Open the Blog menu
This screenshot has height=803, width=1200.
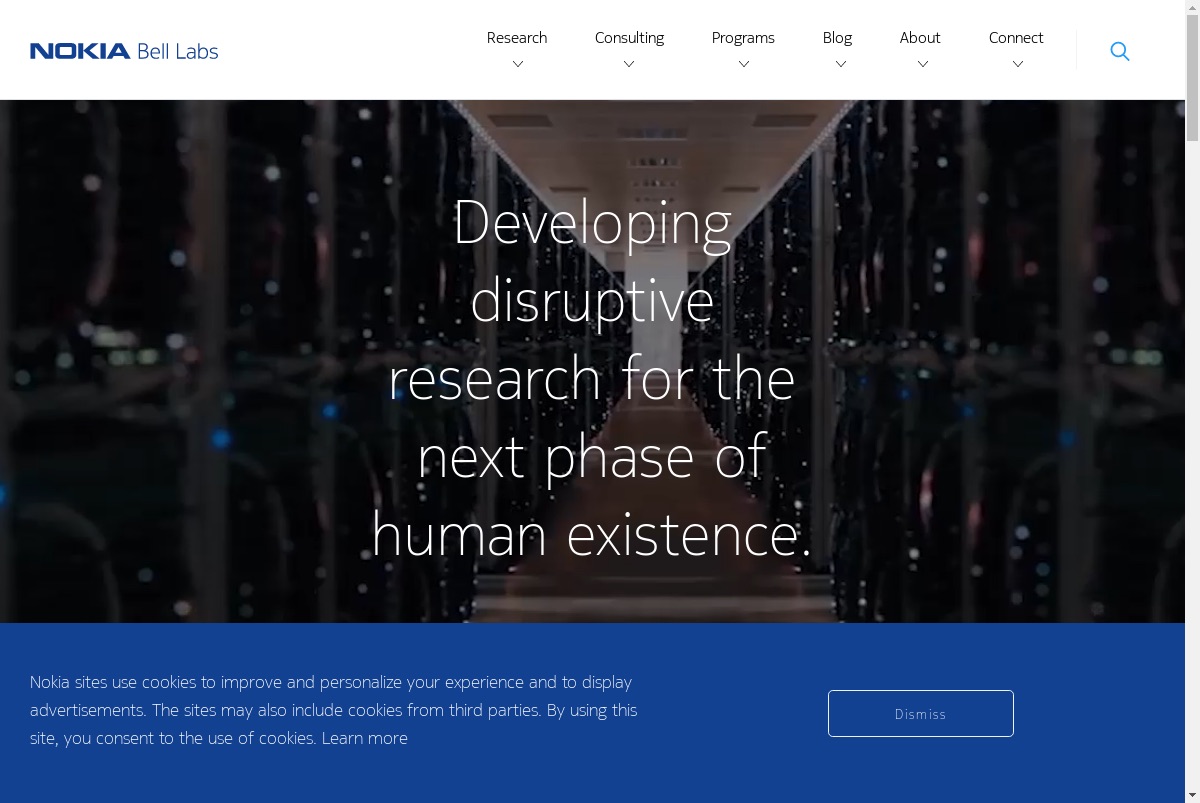coord(837,38)
